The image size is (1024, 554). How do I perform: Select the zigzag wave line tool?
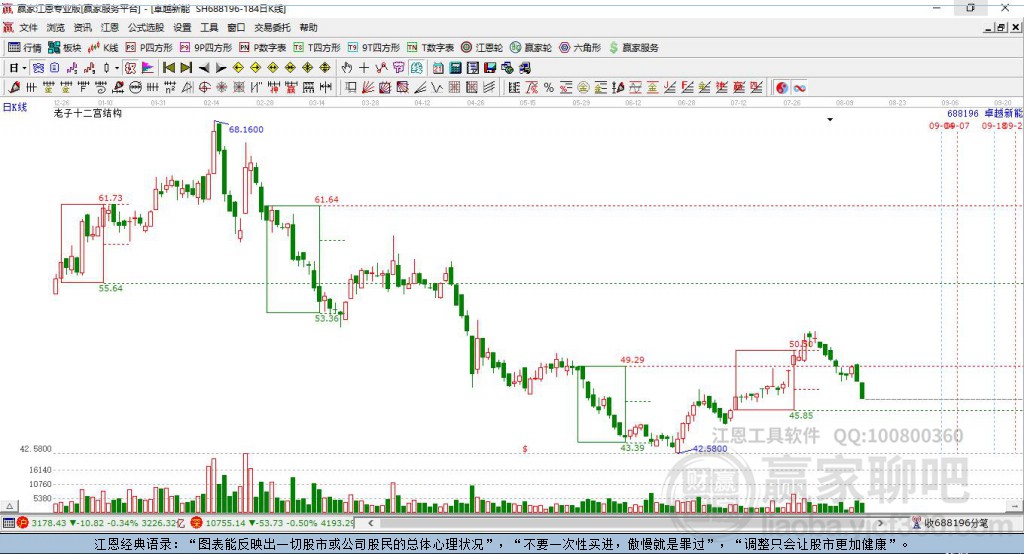pos(437,88)
